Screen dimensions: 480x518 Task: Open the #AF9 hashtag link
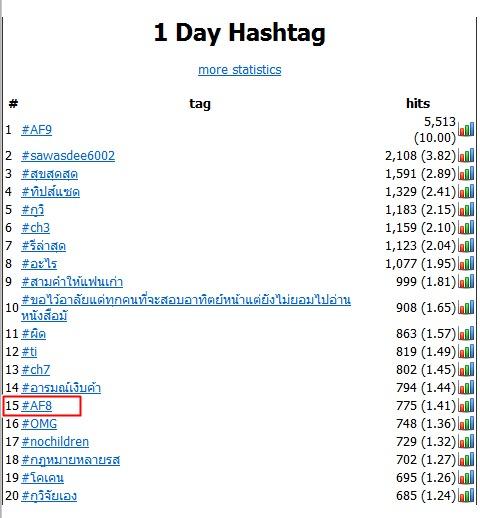click(x=37, y=129)
